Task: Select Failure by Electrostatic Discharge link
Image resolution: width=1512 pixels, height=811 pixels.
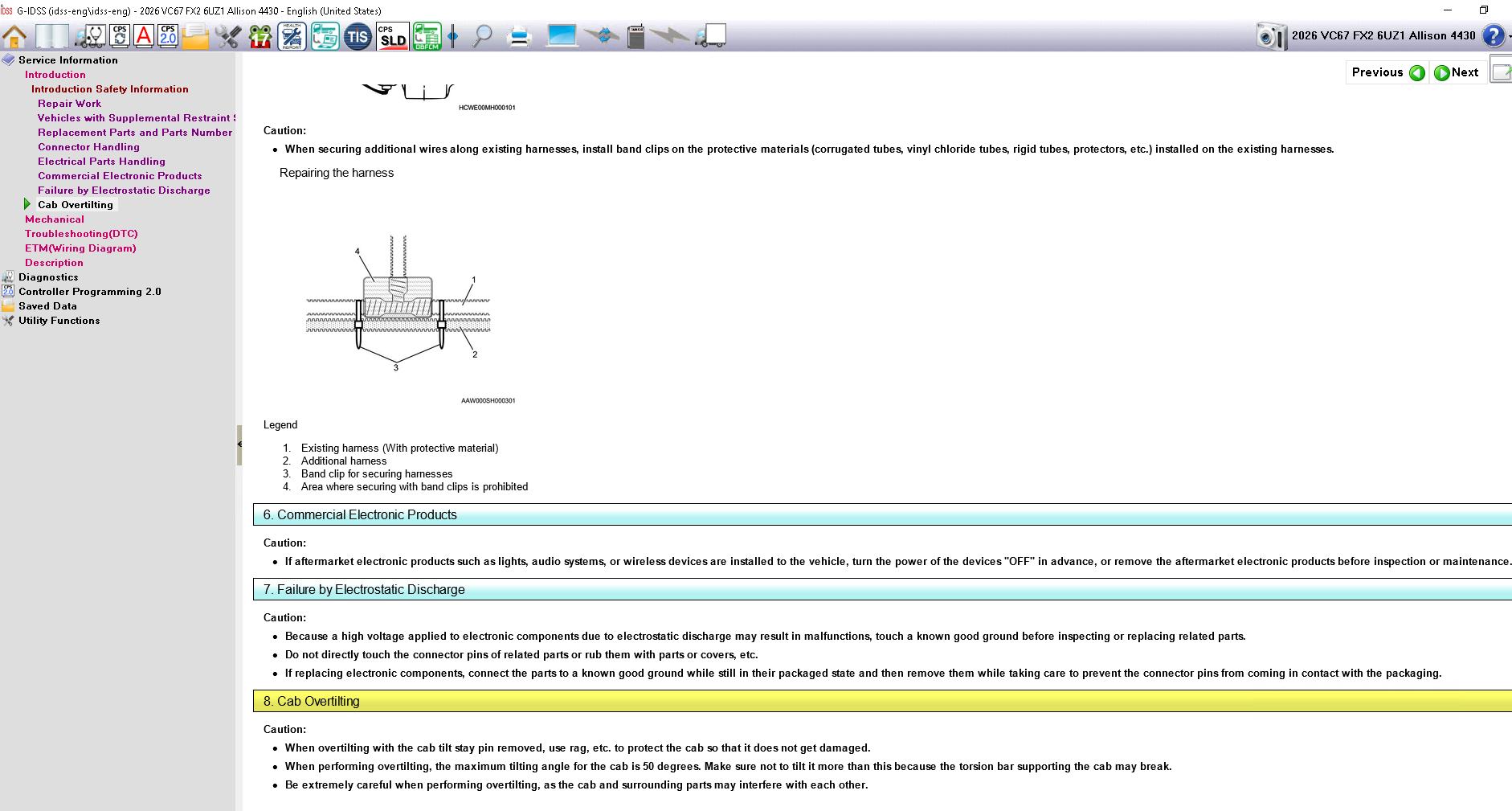Action: coord(124,190)
